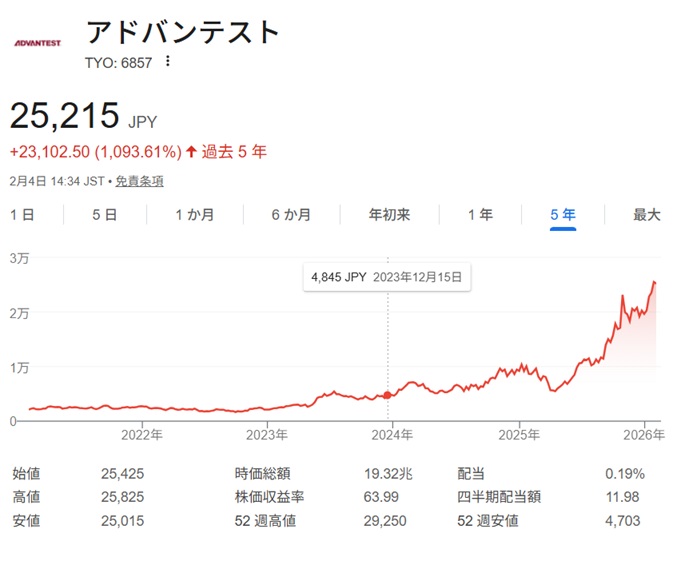This screenshot has height=561, width=677.
Task: Click the 2025年 axis label
Action: tap(519, 434)
